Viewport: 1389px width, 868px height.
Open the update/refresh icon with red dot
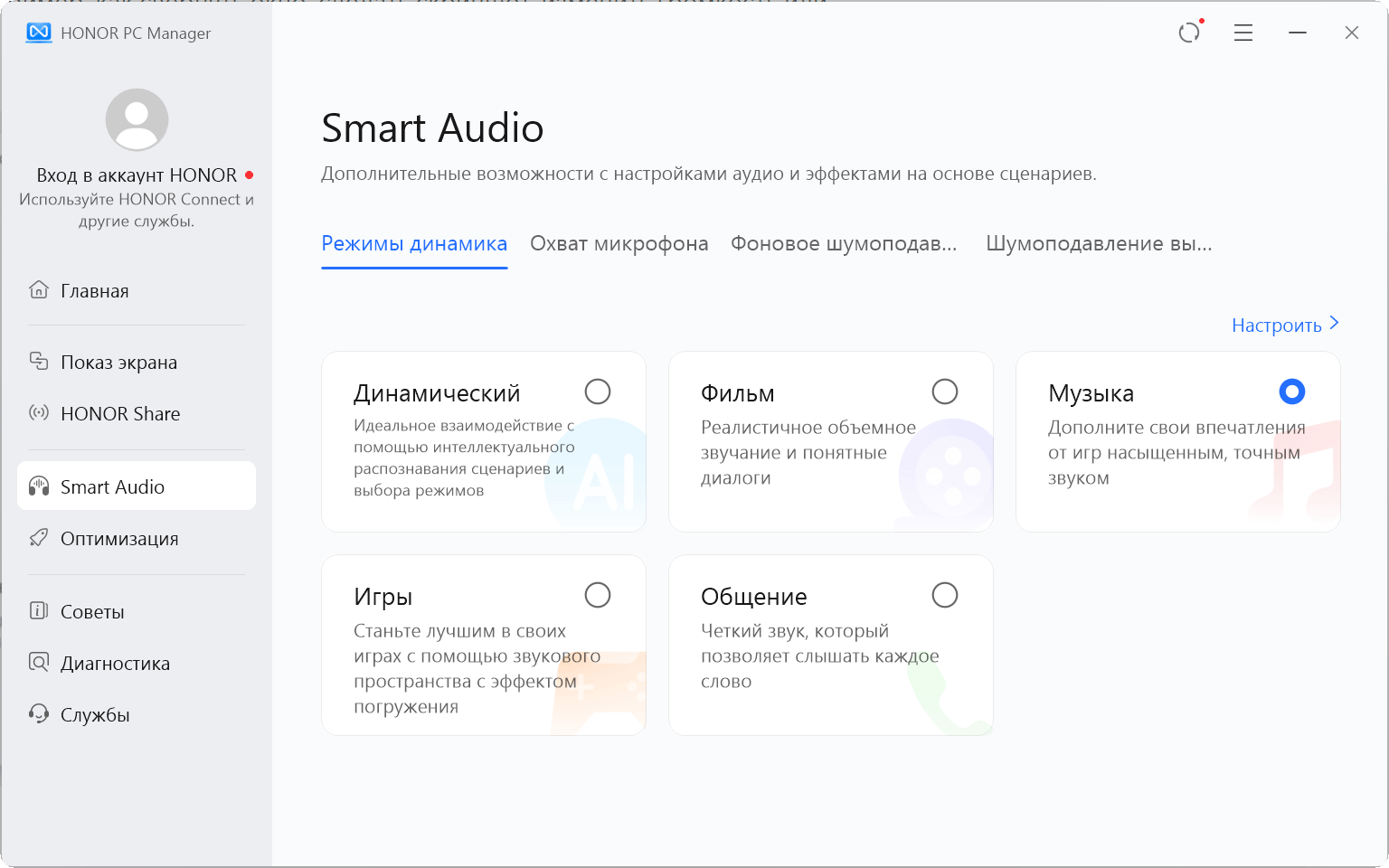pos(1189,33)
